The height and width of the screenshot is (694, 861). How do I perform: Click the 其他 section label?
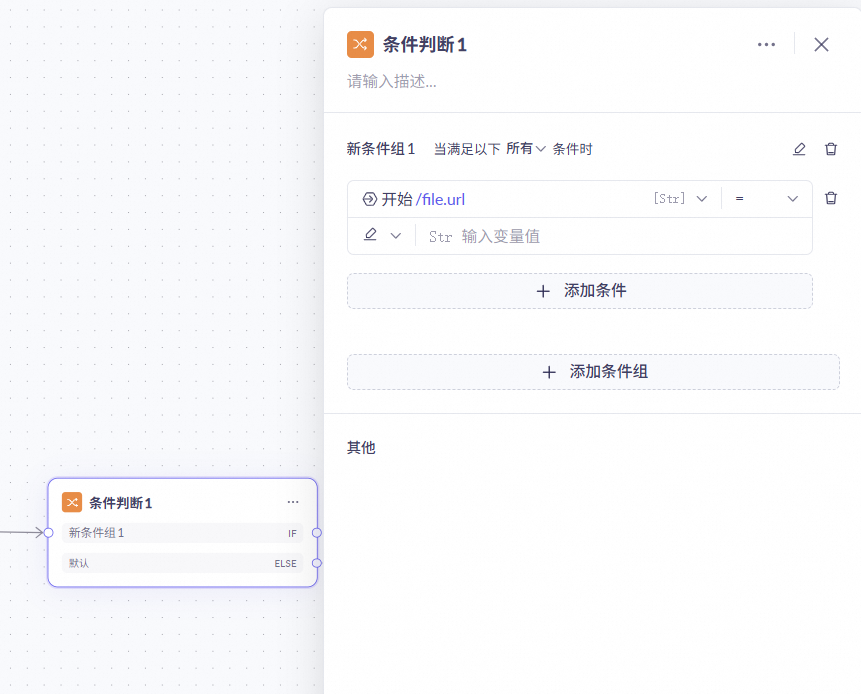pyautogui.click(x=361, y=448)
